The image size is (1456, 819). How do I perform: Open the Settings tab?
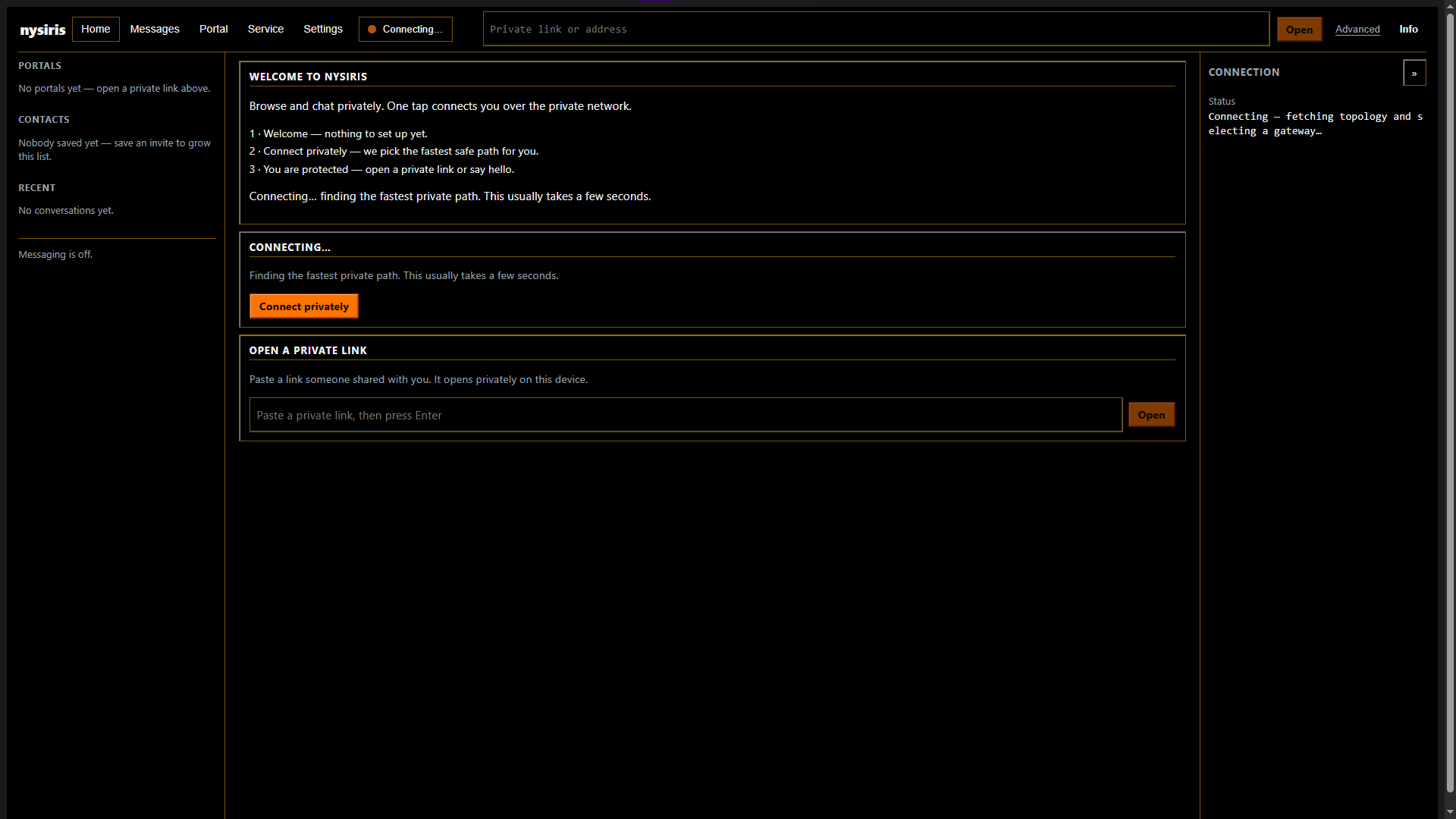(323, 29)
